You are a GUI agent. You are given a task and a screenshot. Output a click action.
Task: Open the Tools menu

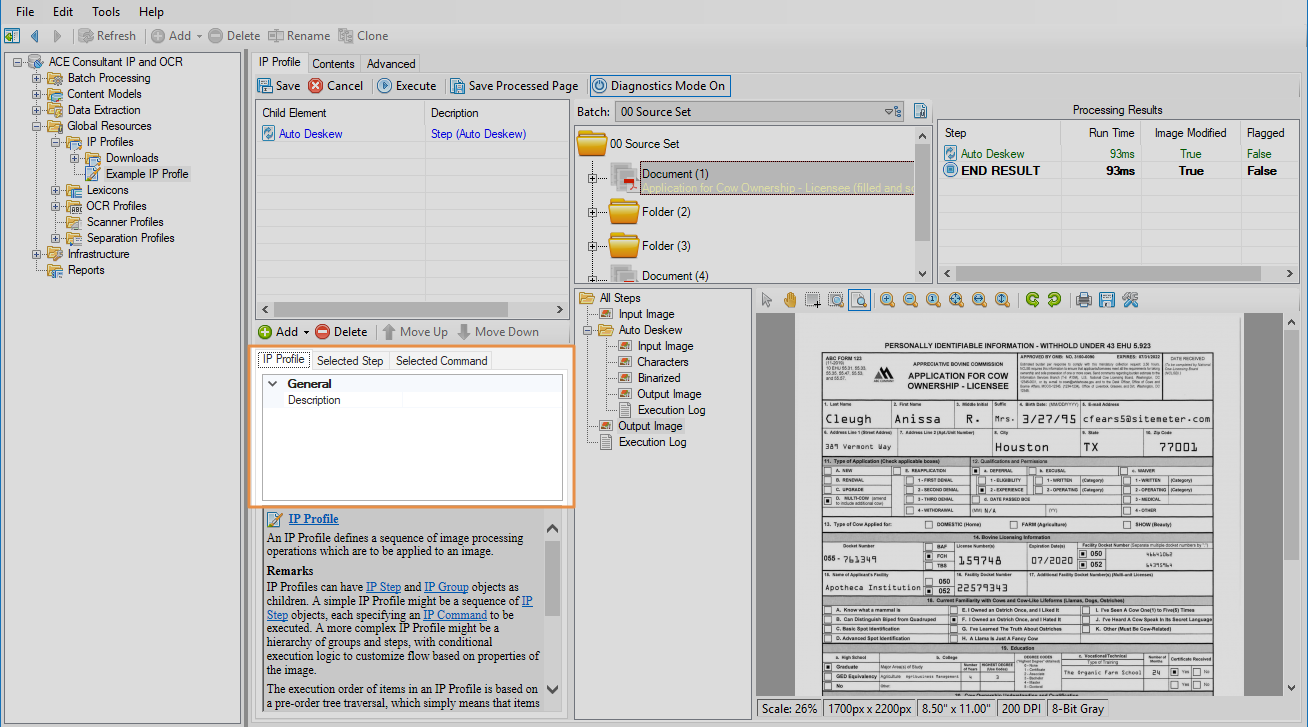(105, 12)
